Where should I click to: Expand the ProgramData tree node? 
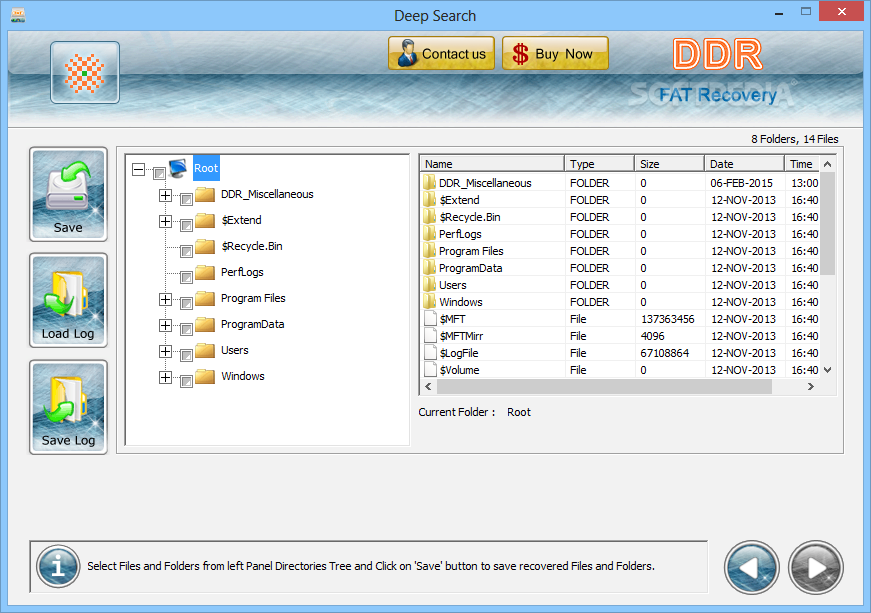tap(165, 325)
